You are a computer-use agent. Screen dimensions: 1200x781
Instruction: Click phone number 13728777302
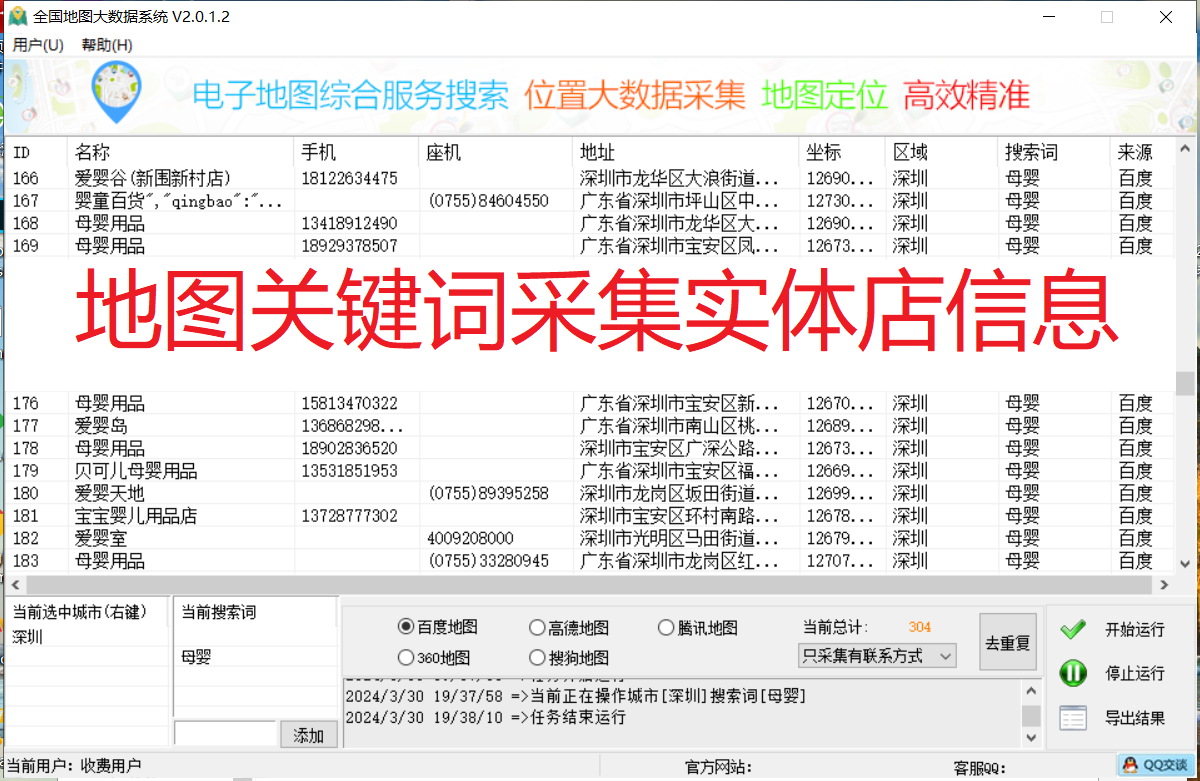point(349,516)
